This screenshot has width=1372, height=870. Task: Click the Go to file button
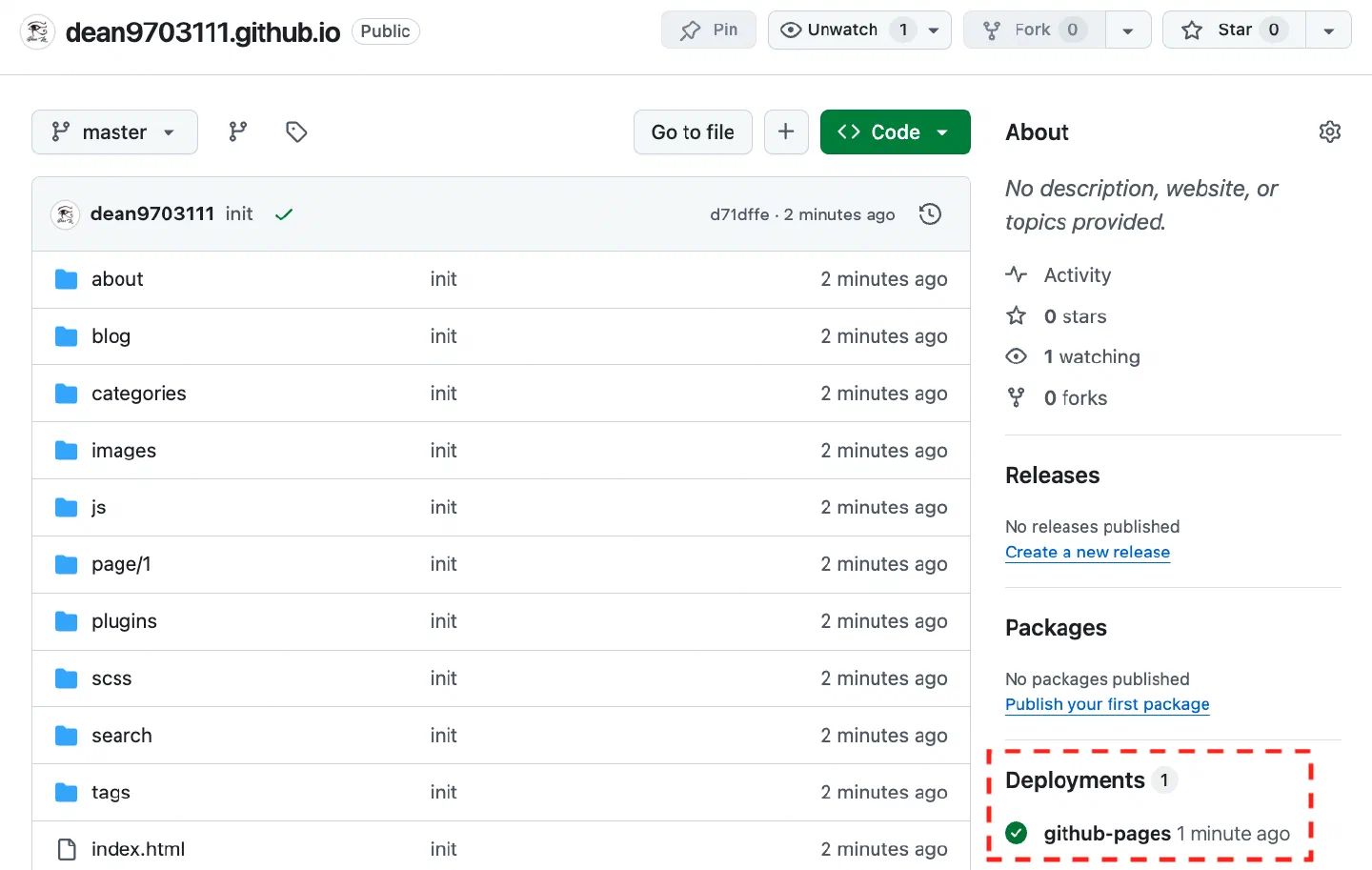[x=693, y=132]
